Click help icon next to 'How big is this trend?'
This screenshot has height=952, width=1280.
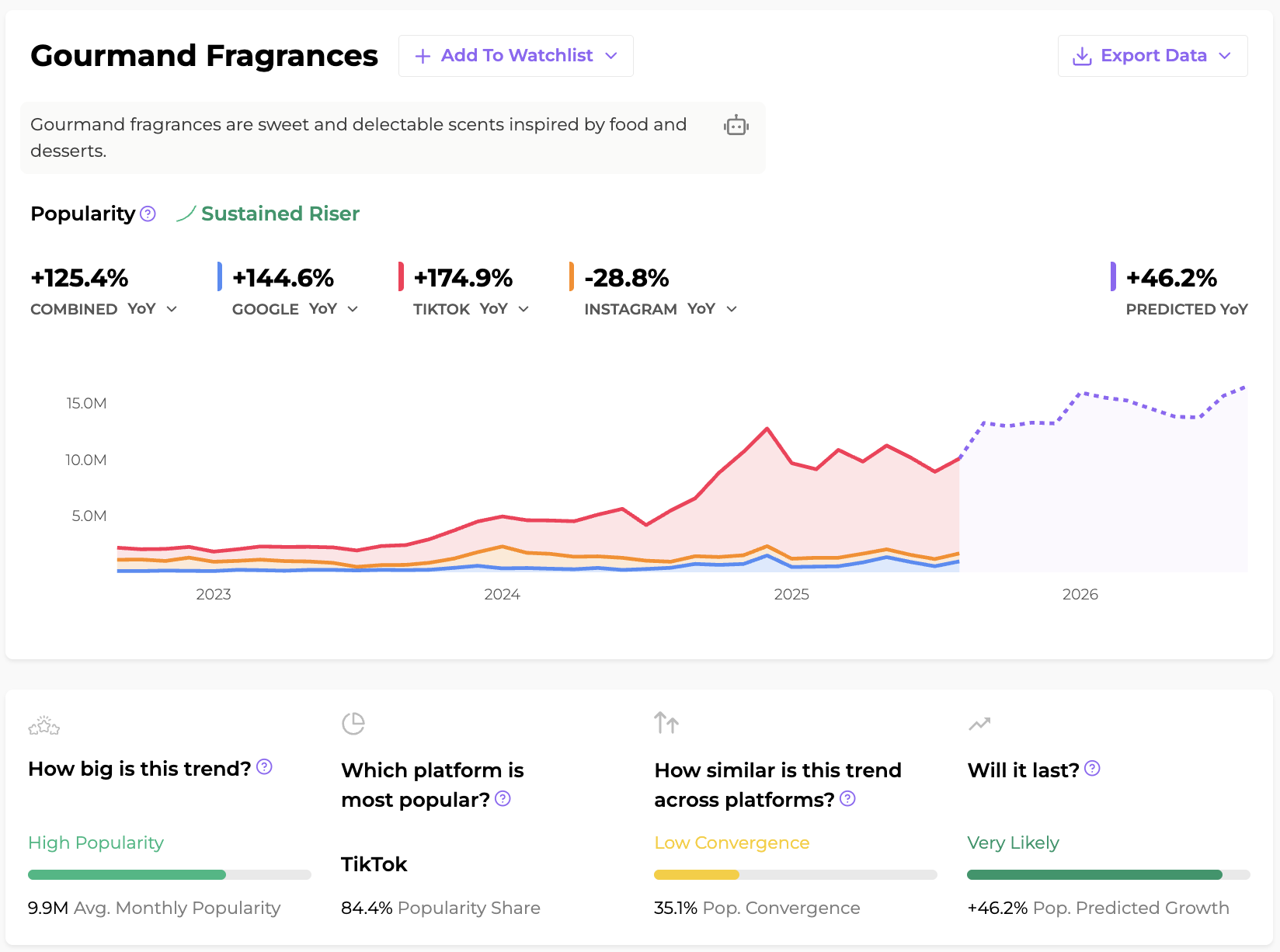point(264,767)
